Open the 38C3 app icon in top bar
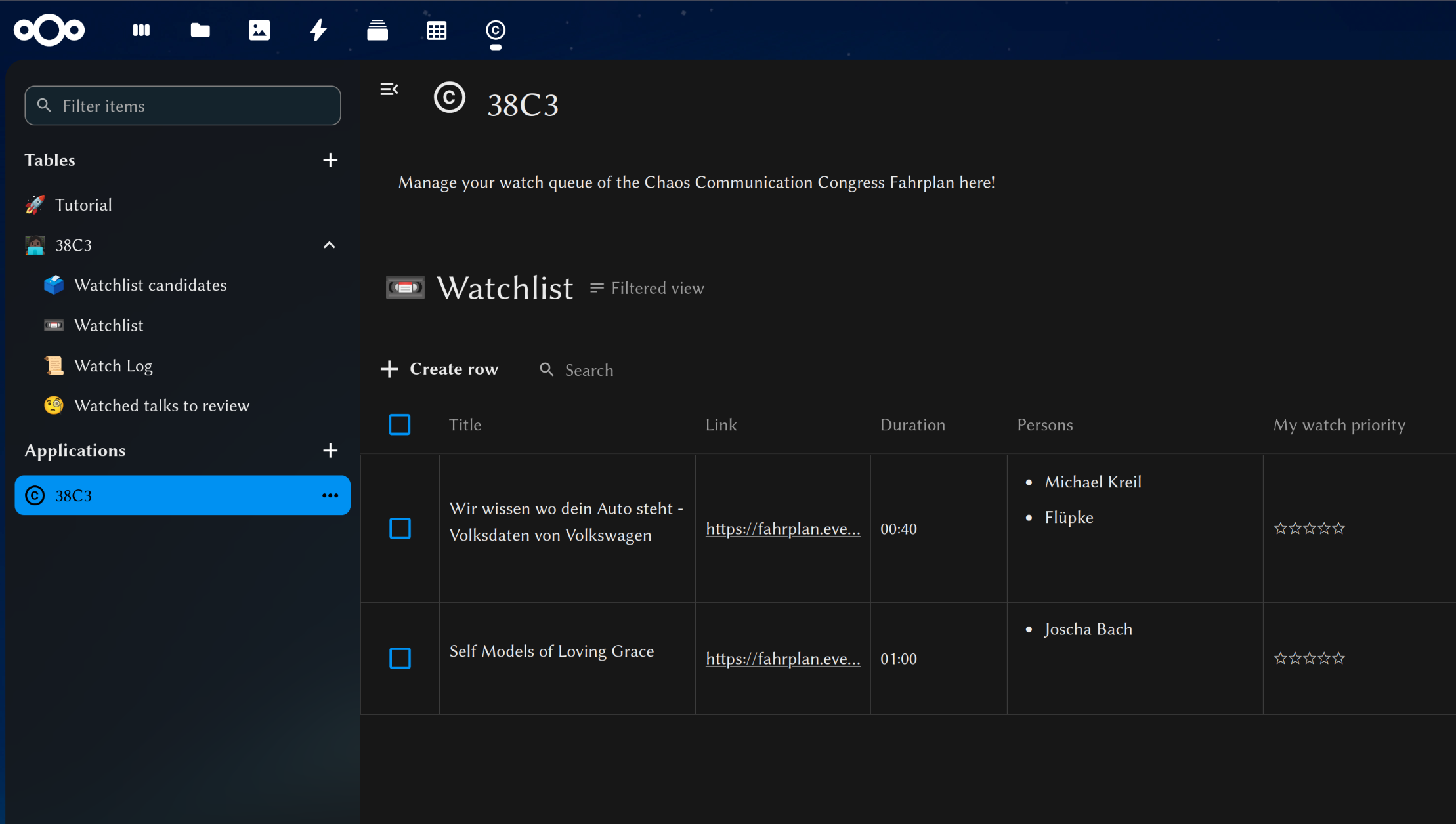 [x=496, y=30]
